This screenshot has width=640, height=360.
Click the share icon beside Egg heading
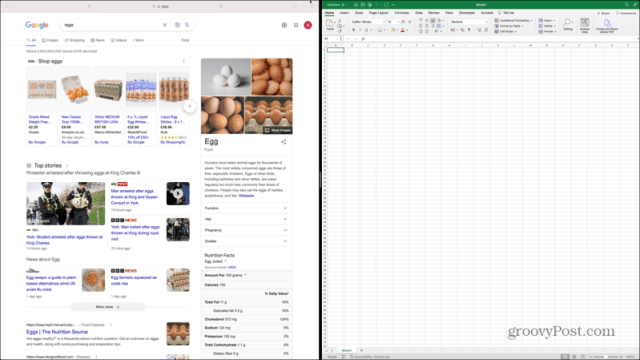(x=284, y=142)
